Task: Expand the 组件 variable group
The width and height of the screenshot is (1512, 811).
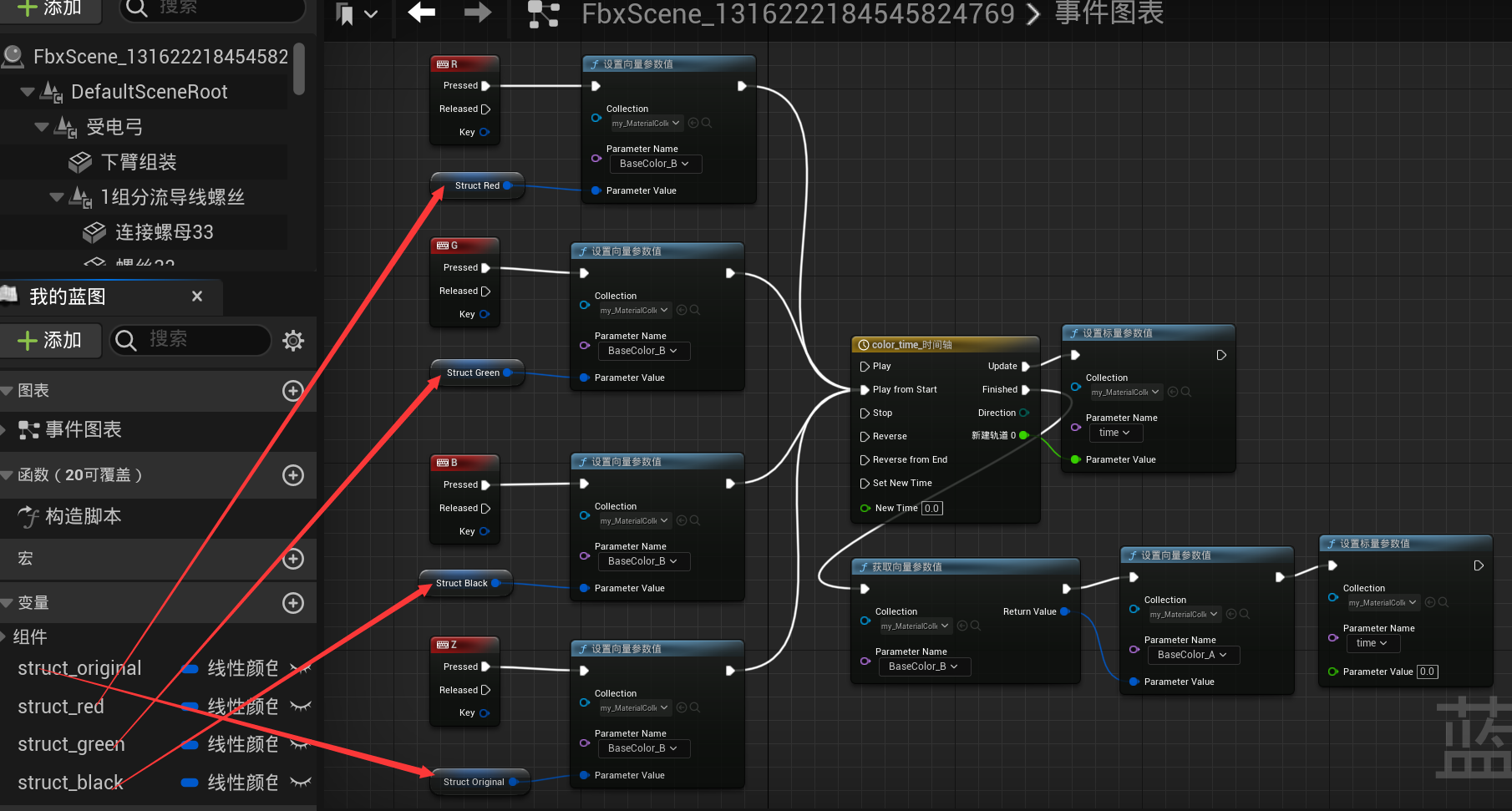Action: tap(3, 637)
